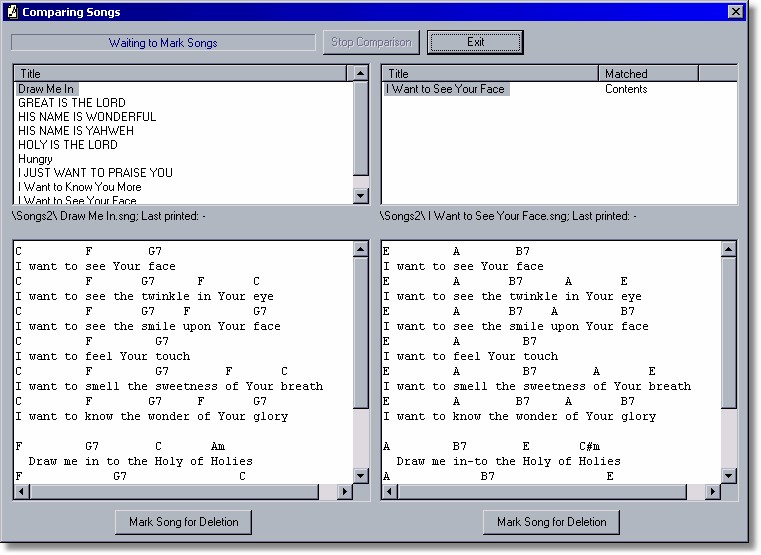Click down arrow in left lyrics pane scrollbar
The height and width of the screenshot is (555, 761).
pos(360,475)
